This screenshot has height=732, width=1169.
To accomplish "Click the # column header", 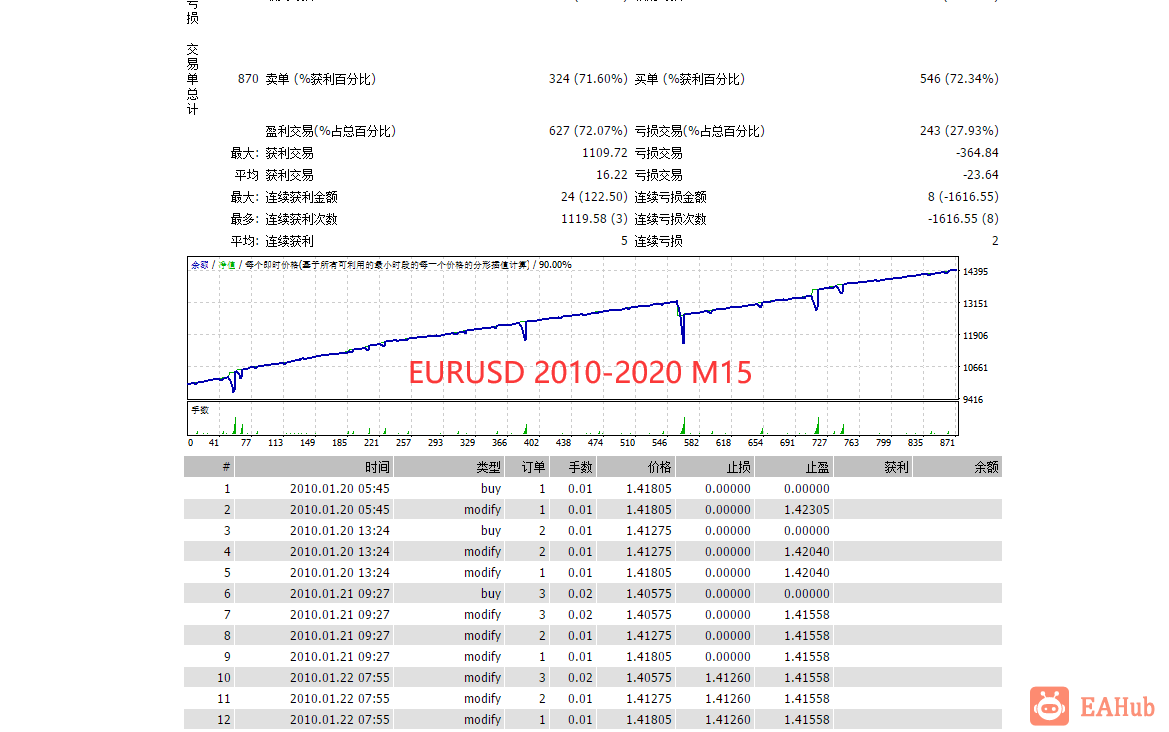I will [x=209, y=467].
